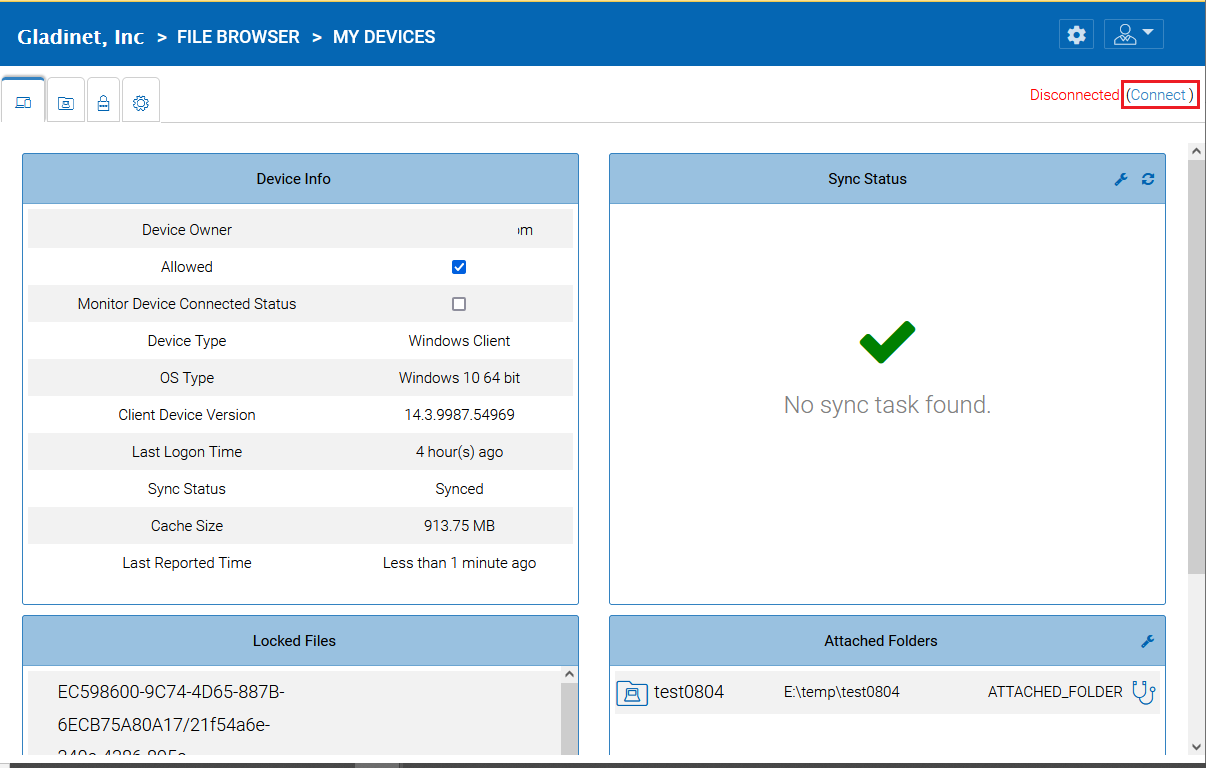Screen dimensions: 1206x768
Task: Click MY DEVICES breadcrumb
Action: [x=384, y=37]
